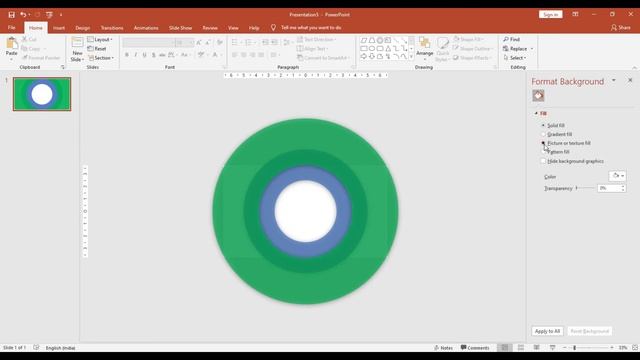
Task: Click the Start From Beginning presentation icon
Action: [x=49, y=15]
